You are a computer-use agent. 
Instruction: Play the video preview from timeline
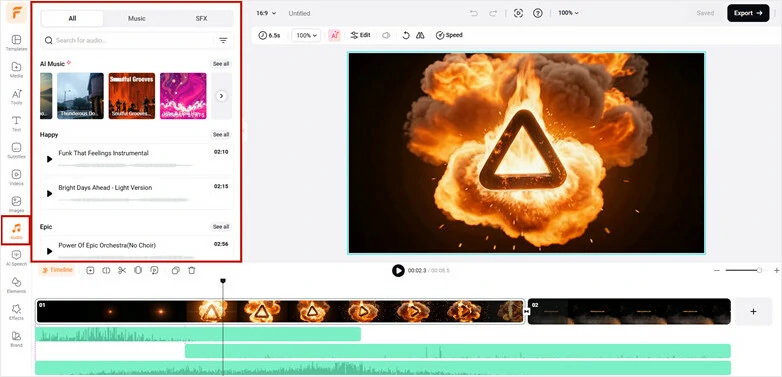(x=398, y=270)
